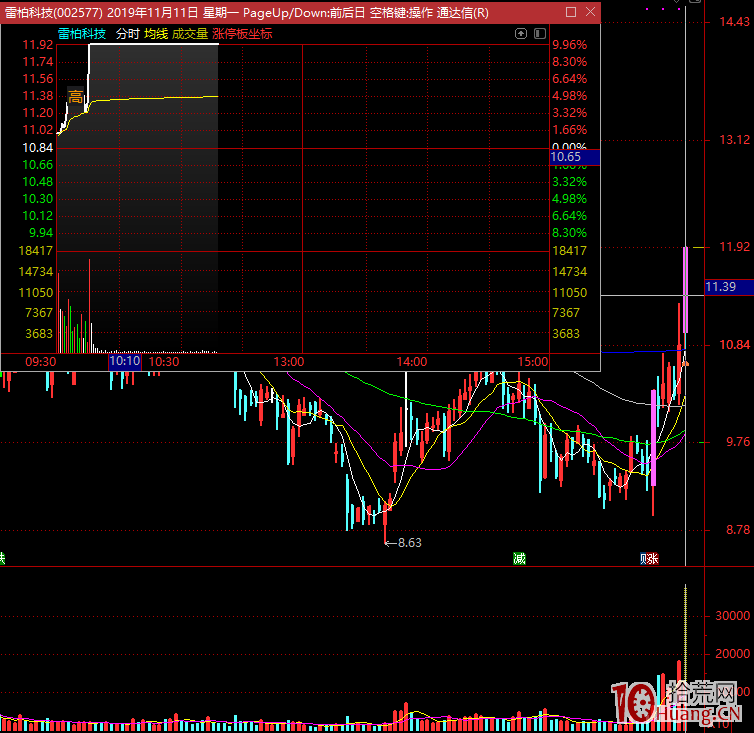Click the 成交量 legend label
This screenshot has height=733, width=754.
[189, 34]
